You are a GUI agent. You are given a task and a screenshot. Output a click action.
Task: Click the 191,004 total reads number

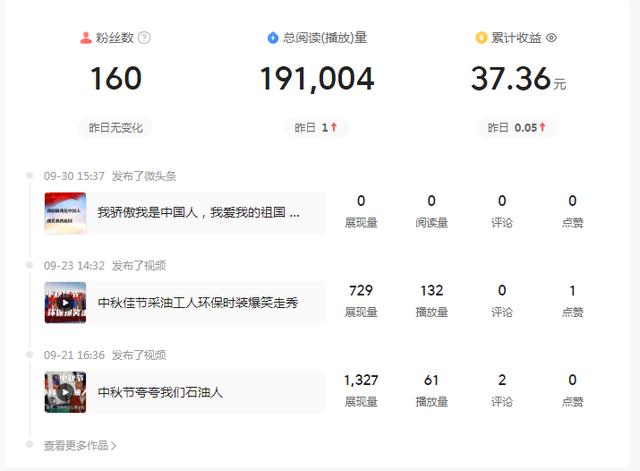click(317, 79)
